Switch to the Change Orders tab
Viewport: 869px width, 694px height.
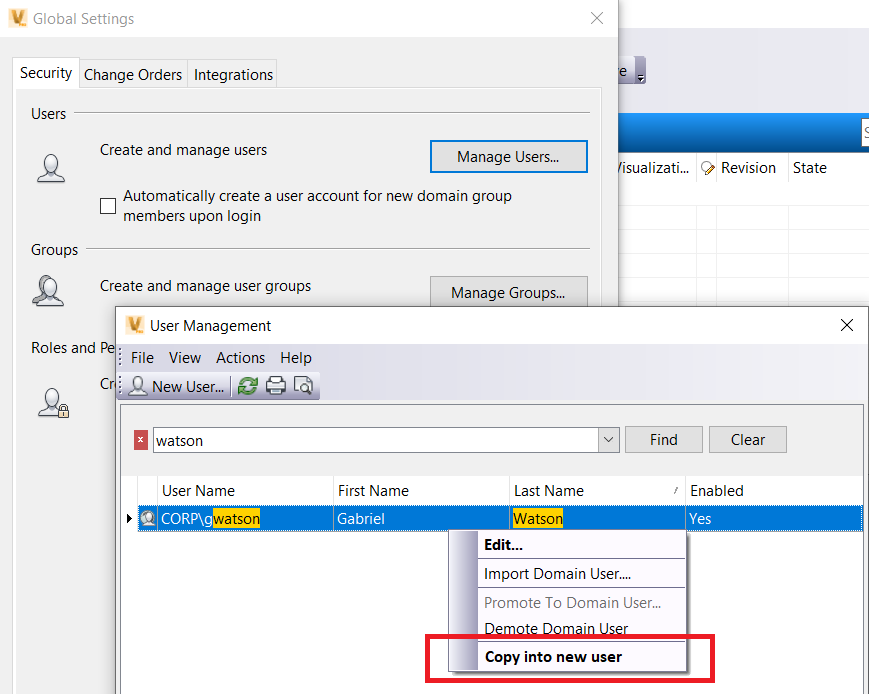[133, 74]
